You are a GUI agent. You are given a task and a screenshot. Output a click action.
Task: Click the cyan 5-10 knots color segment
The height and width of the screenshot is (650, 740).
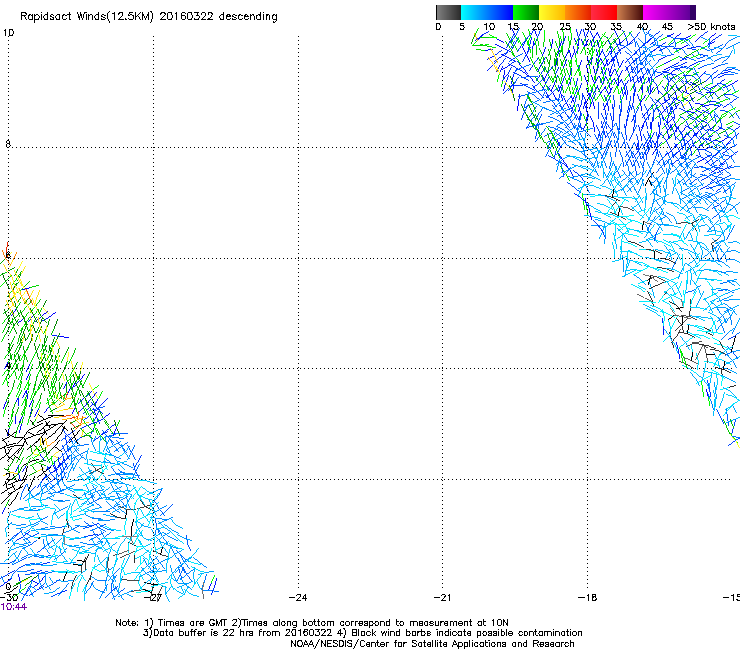[x=474, y=12]
